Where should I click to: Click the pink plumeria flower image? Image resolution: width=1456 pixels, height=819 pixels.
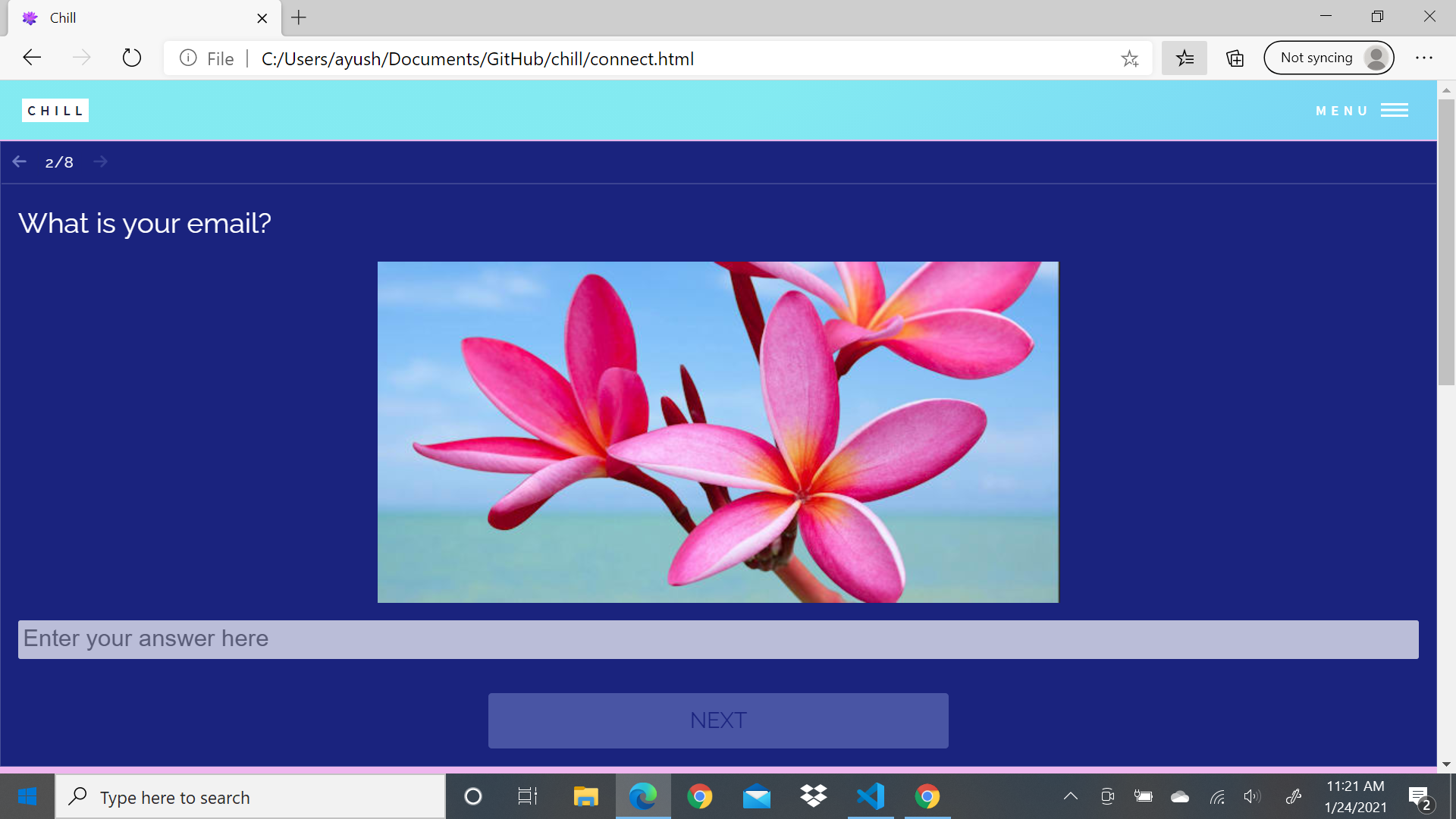tap(717, 432)
